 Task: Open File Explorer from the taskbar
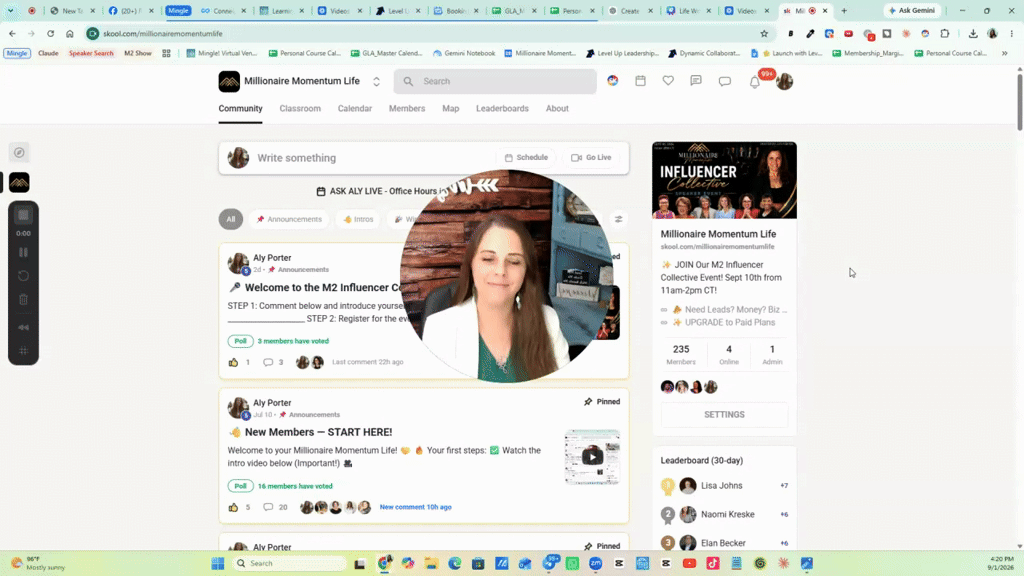pyautogui.click(x=431, y=563)
